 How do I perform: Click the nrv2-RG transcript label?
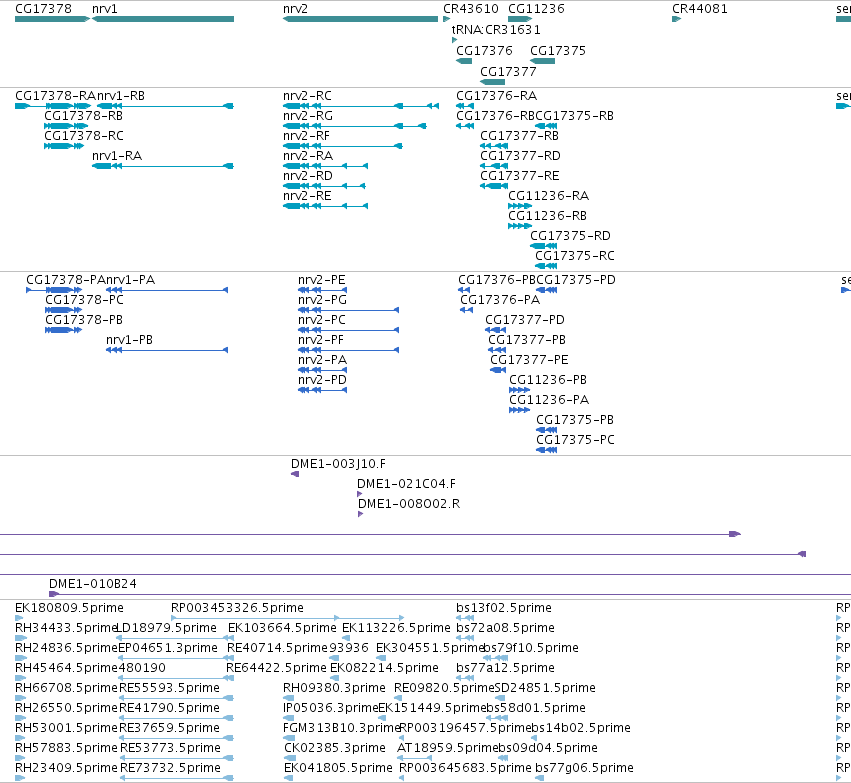click(x=308, y=116)
